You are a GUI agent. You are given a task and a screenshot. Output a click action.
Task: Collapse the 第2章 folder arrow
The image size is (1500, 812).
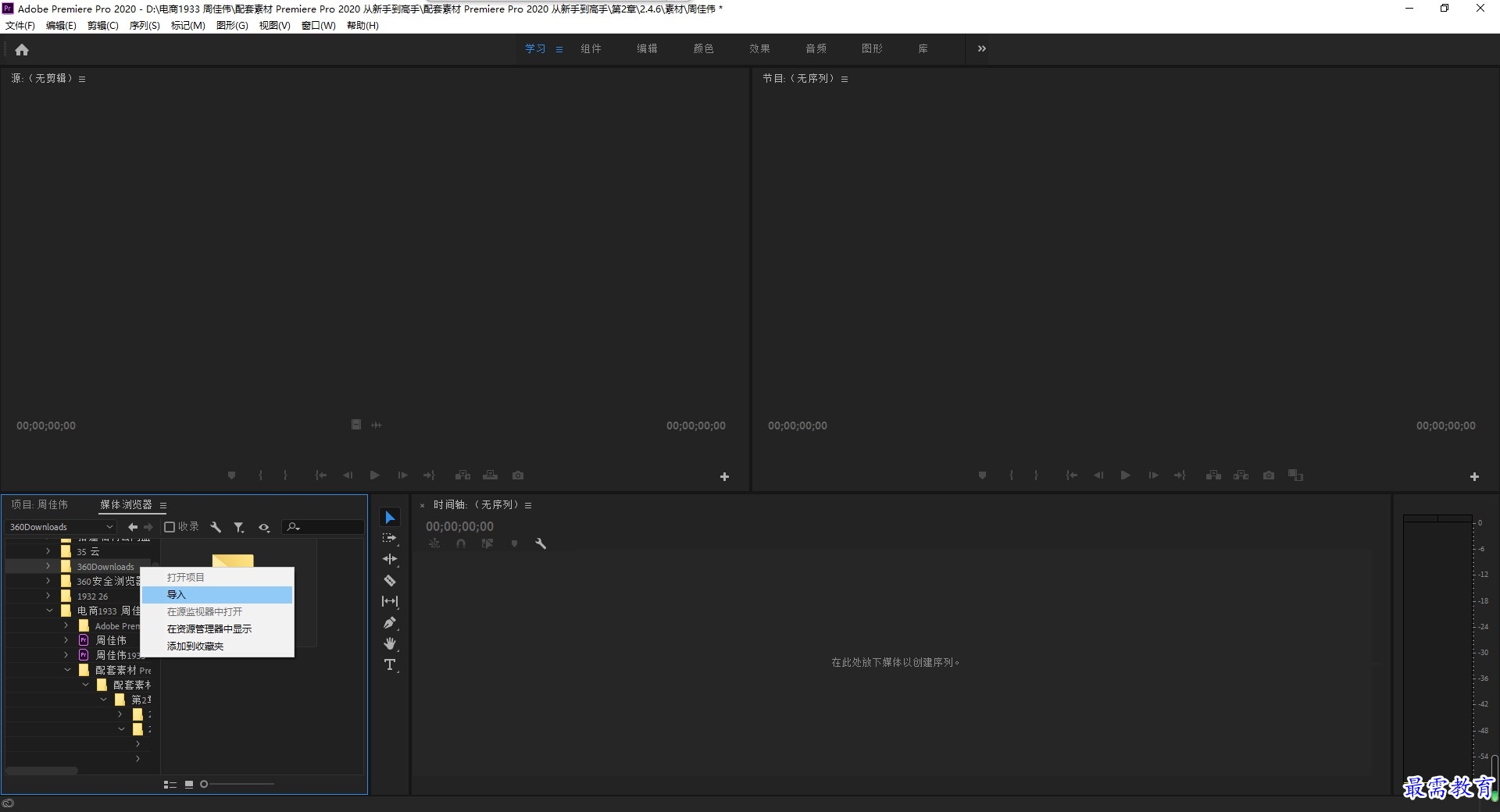tap(103, 700)
